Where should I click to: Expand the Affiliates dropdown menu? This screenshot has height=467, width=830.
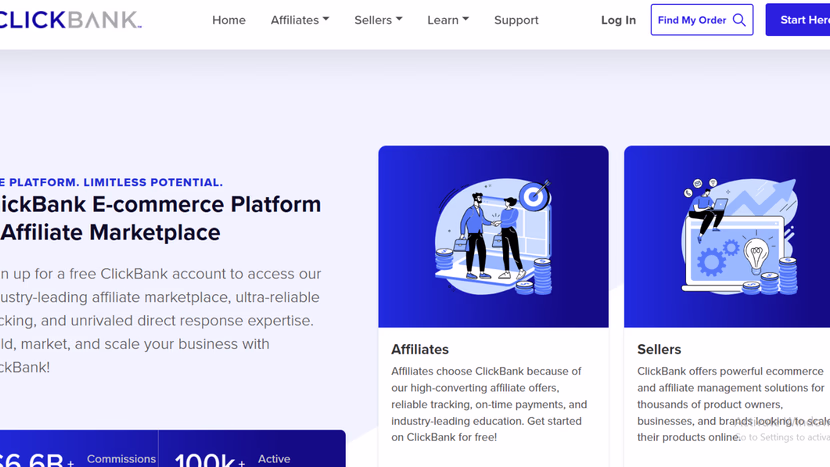[x=300, y=20]
